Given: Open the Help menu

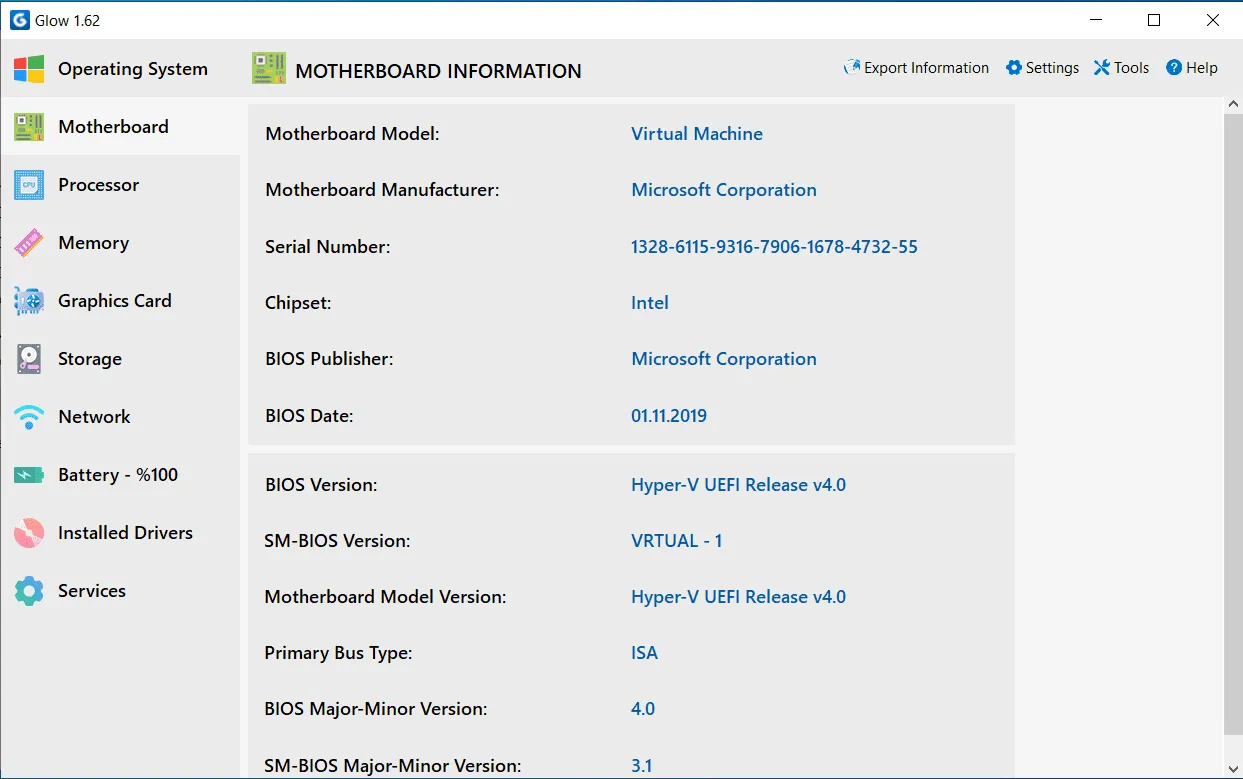Looking at the screenshot, I should (1192, 68).
